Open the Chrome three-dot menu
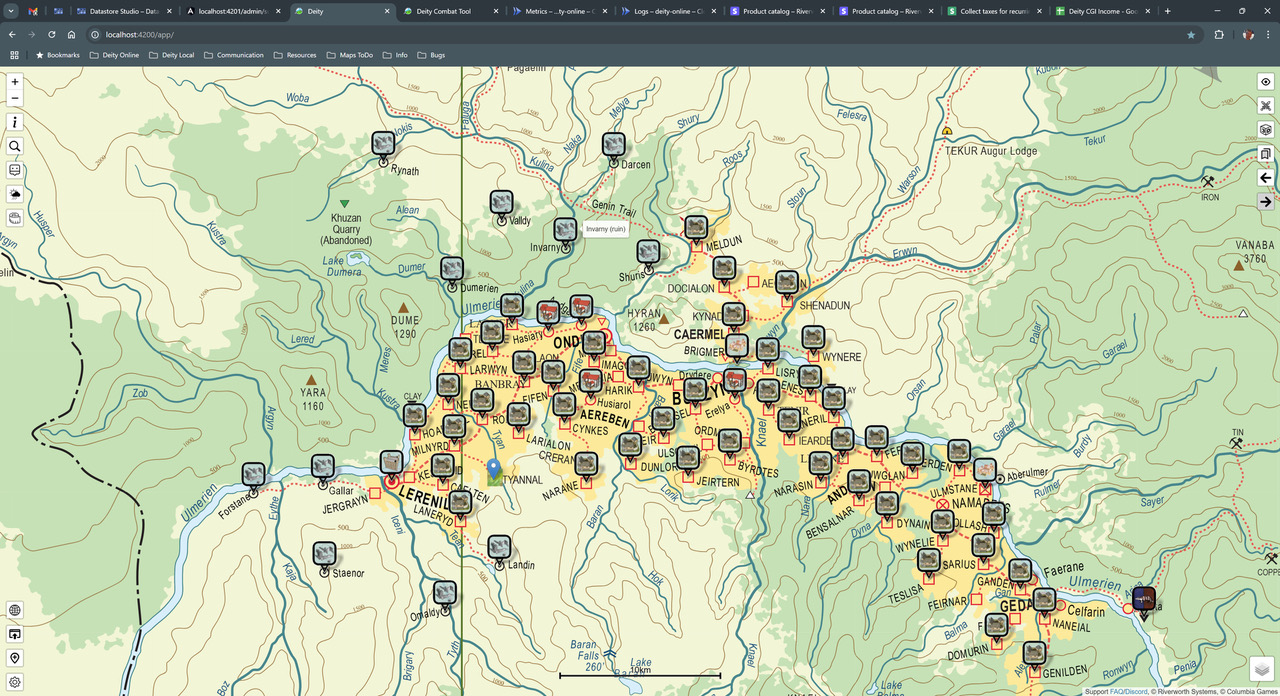This screenshot has width=1280, height=696. click(1268, 34)
